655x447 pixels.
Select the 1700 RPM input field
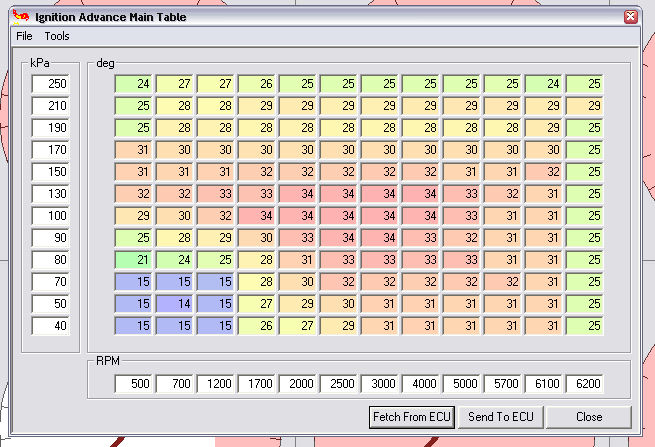click(256, 384)
